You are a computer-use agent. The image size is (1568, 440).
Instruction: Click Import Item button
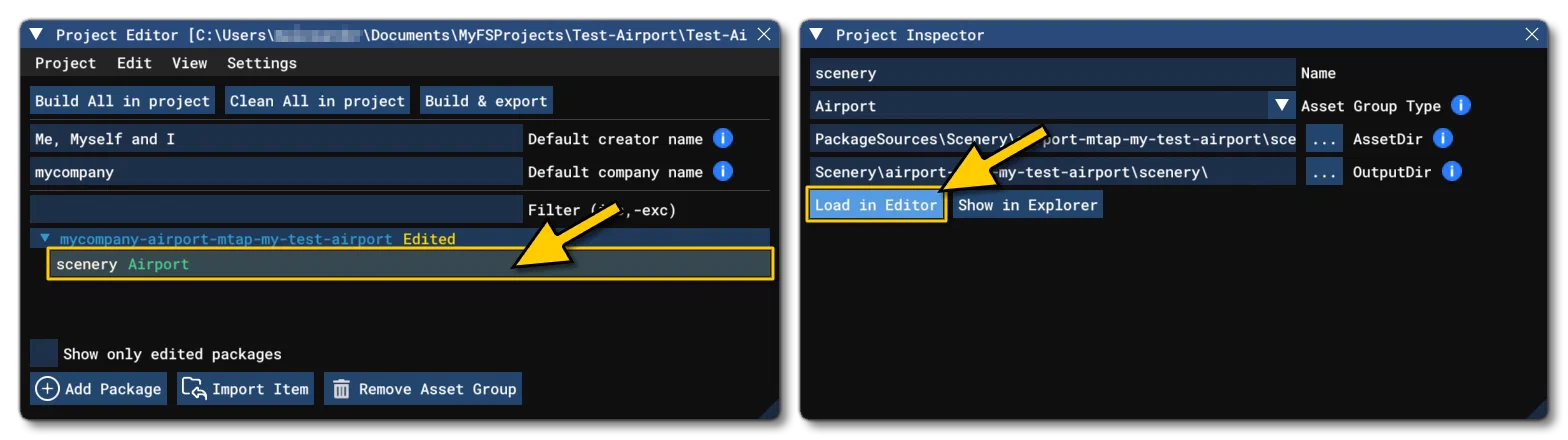pyautogui.click(x=246, y=389)
